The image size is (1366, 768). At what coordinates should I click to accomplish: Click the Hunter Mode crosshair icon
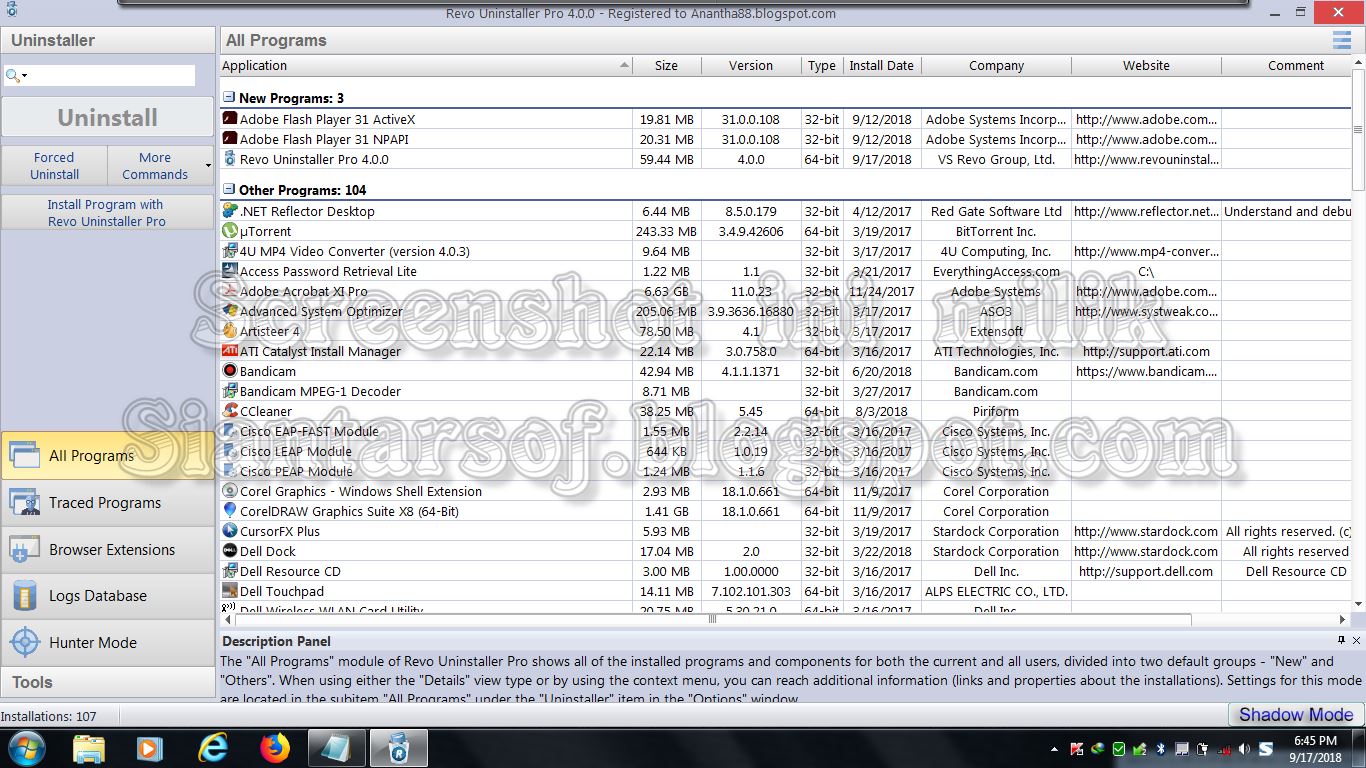(x=24, y=642)
